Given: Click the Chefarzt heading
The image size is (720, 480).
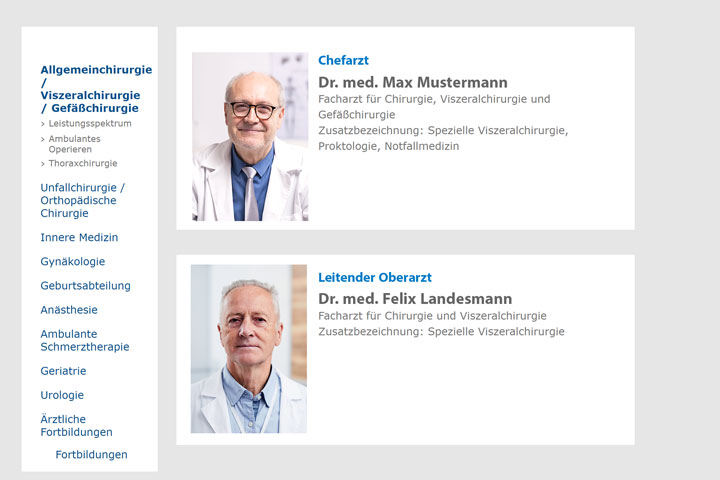Looking at the screenshot, I should click(343, 60).
